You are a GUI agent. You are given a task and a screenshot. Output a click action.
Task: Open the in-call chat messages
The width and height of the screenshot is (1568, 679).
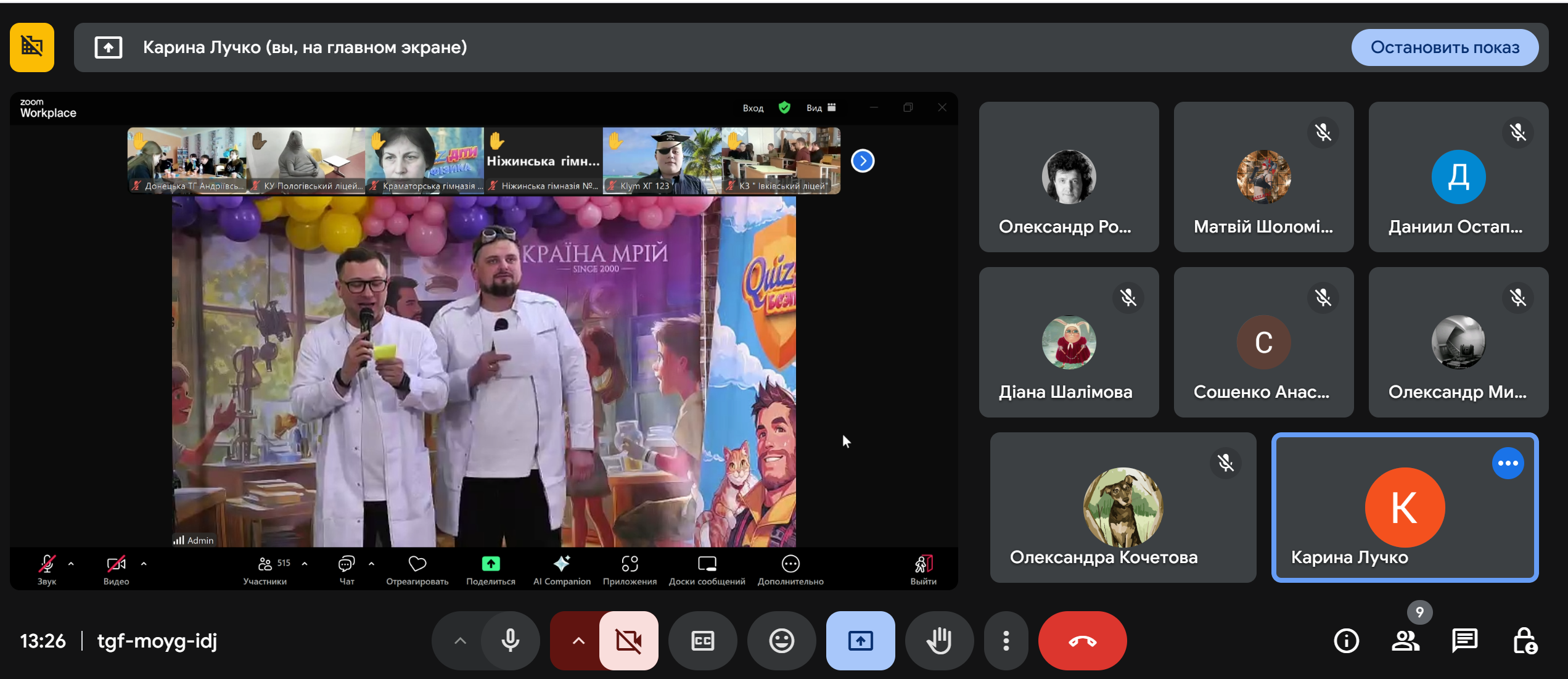1464,641
